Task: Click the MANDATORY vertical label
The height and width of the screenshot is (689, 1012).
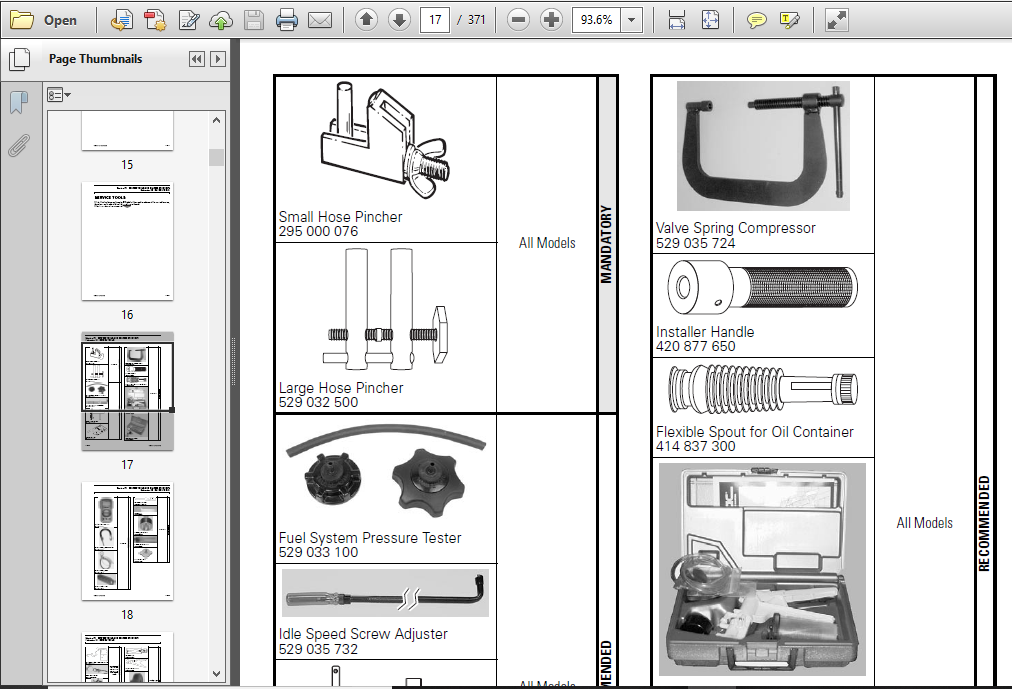Action: pos(606,245)
